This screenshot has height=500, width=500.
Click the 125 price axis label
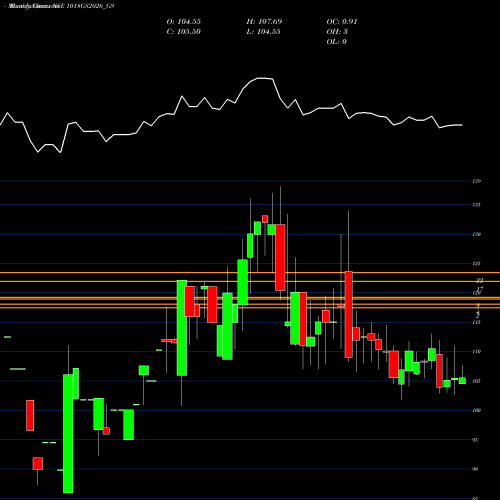pyautogui.click(x=477, y=264)
